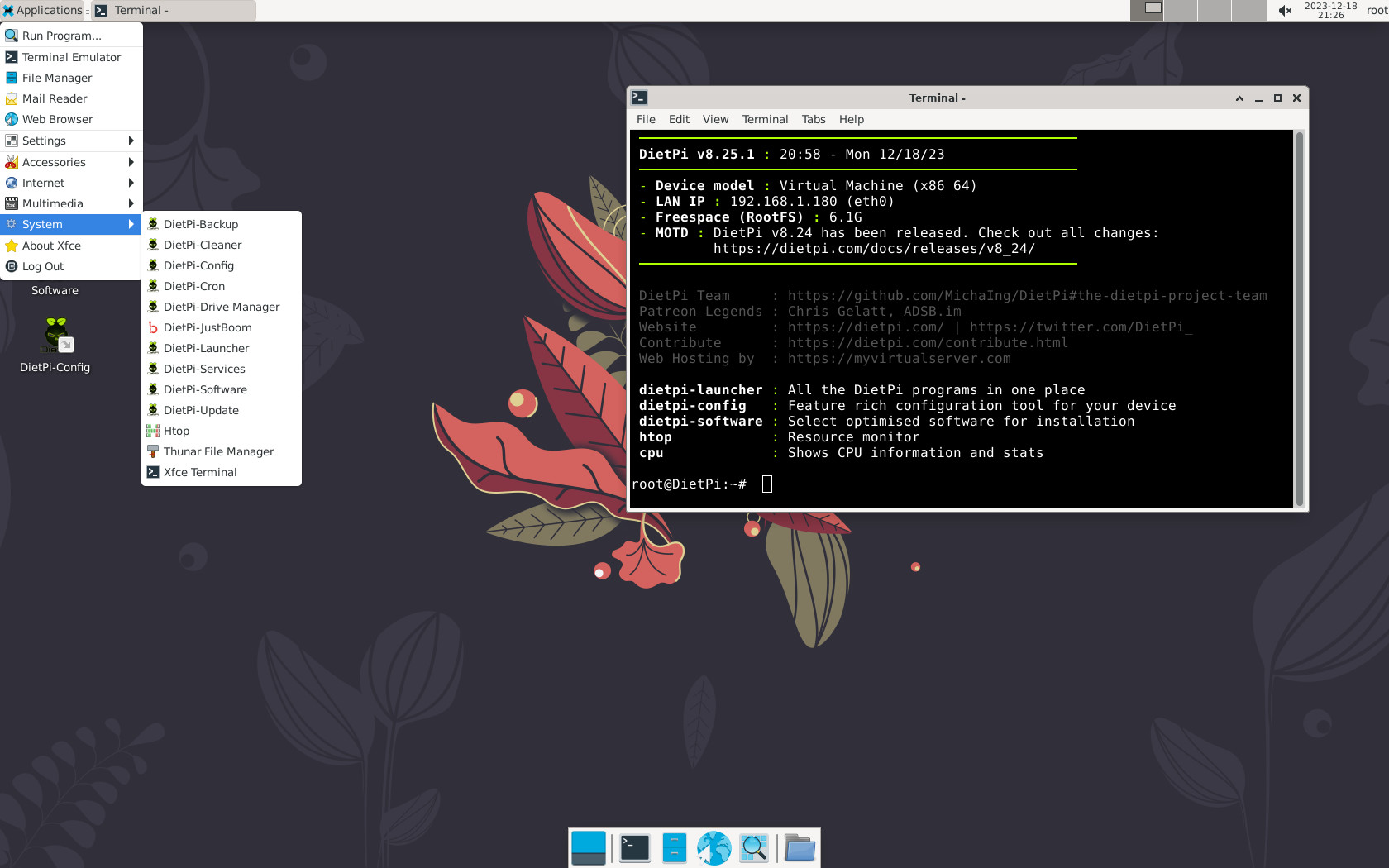
Task: Click the Run Program magnifier icon
Action: tap(12, 36)
